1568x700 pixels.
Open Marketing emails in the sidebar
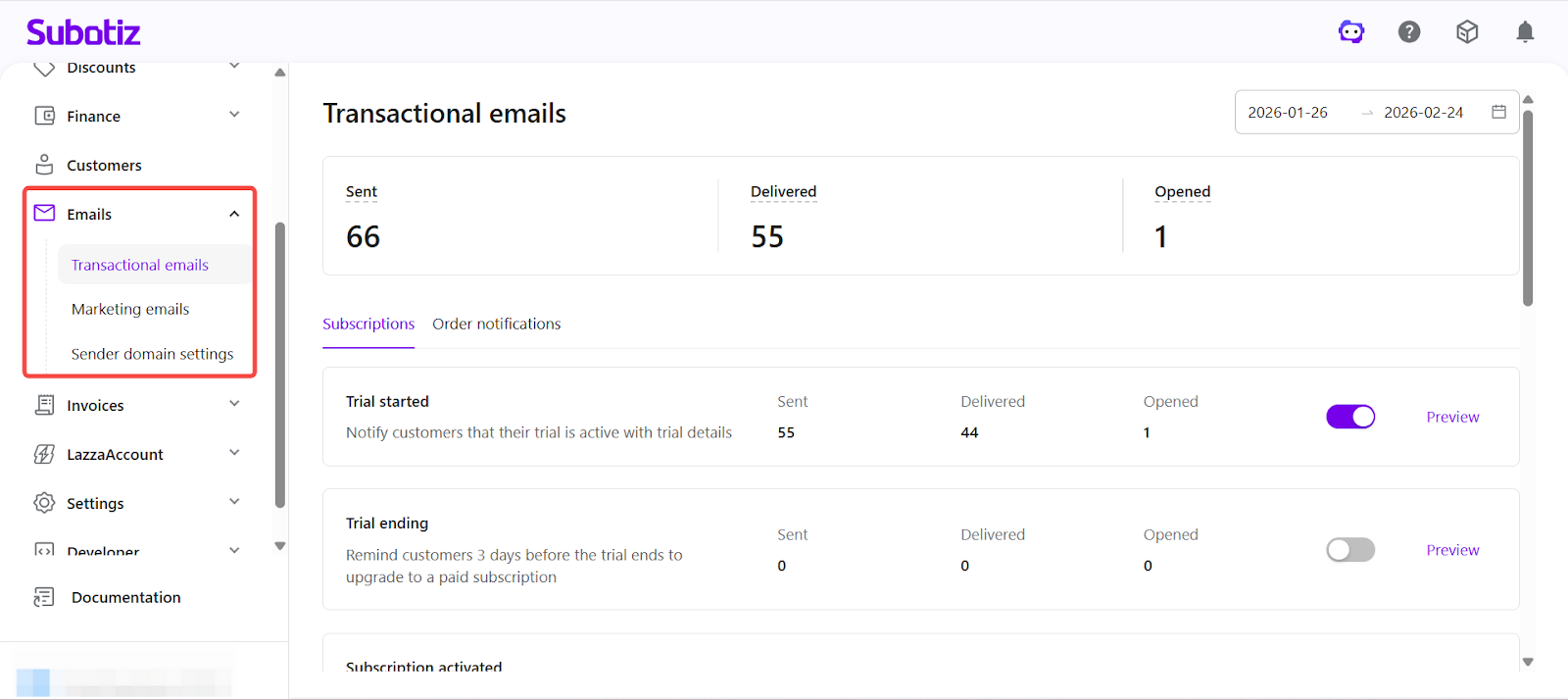[130, 309]
